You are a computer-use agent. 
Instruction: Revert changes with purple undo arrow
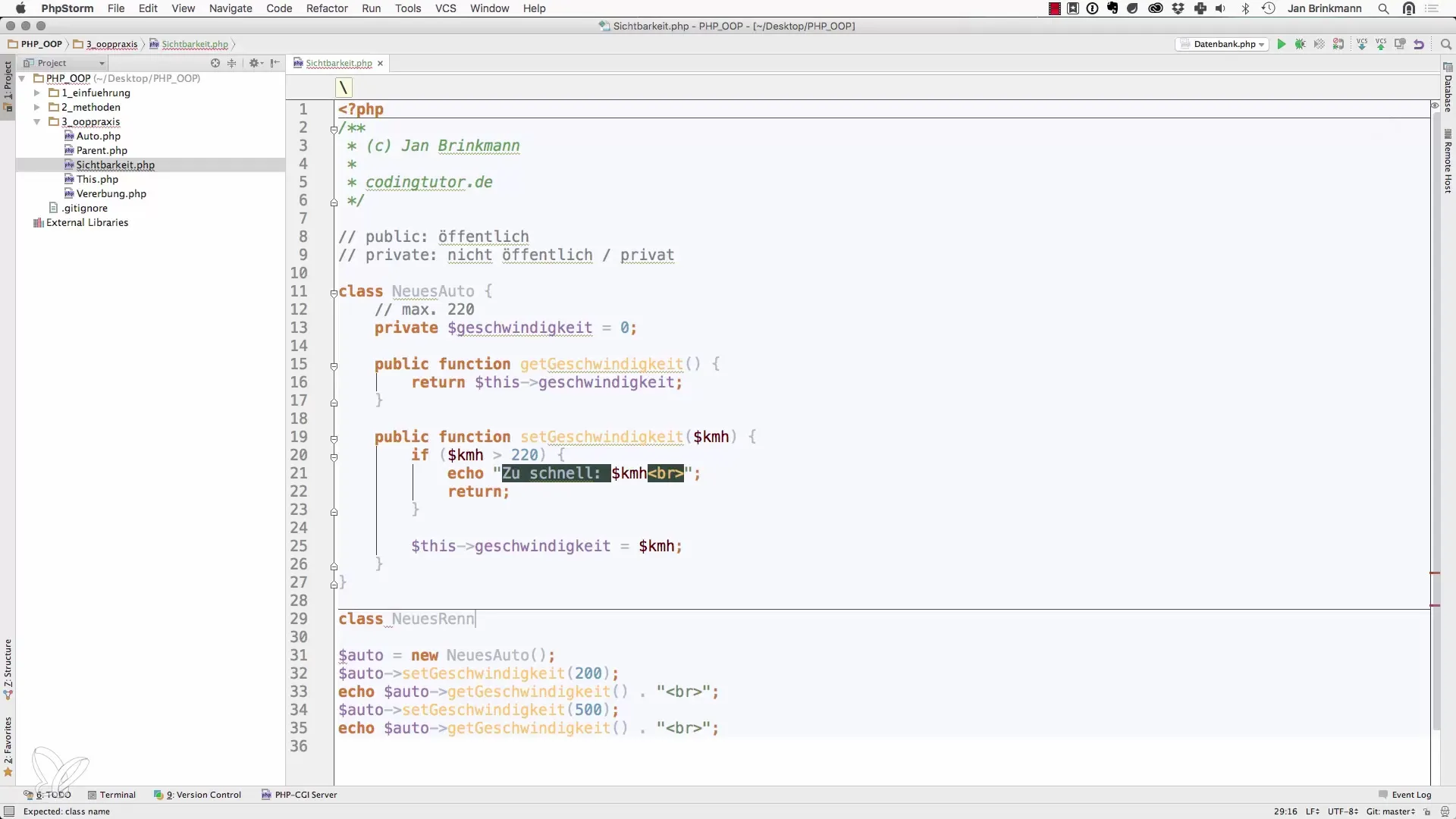point(1419,44)
